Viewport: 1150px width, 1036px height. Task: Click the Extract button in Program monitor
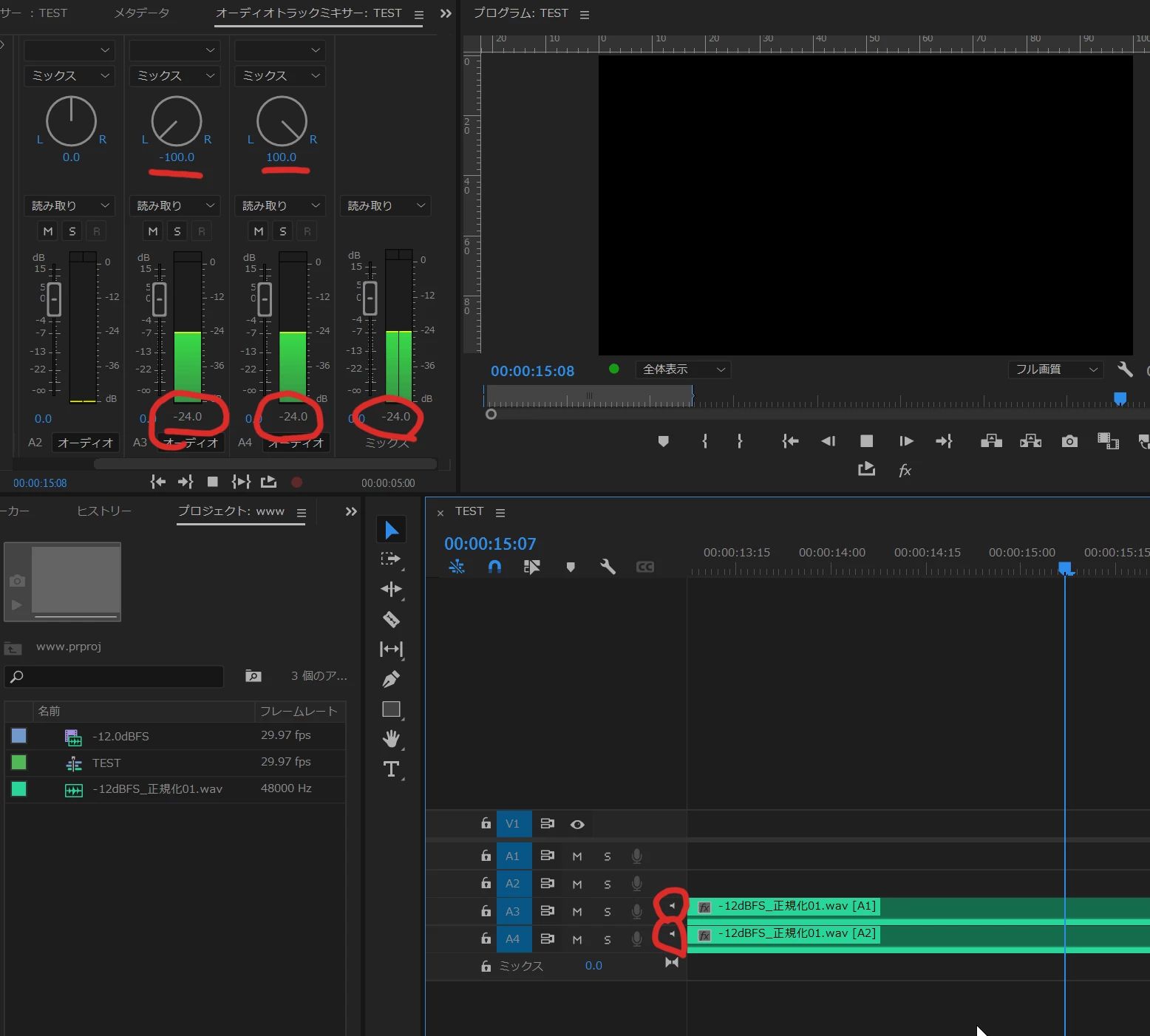point(1030,441)
